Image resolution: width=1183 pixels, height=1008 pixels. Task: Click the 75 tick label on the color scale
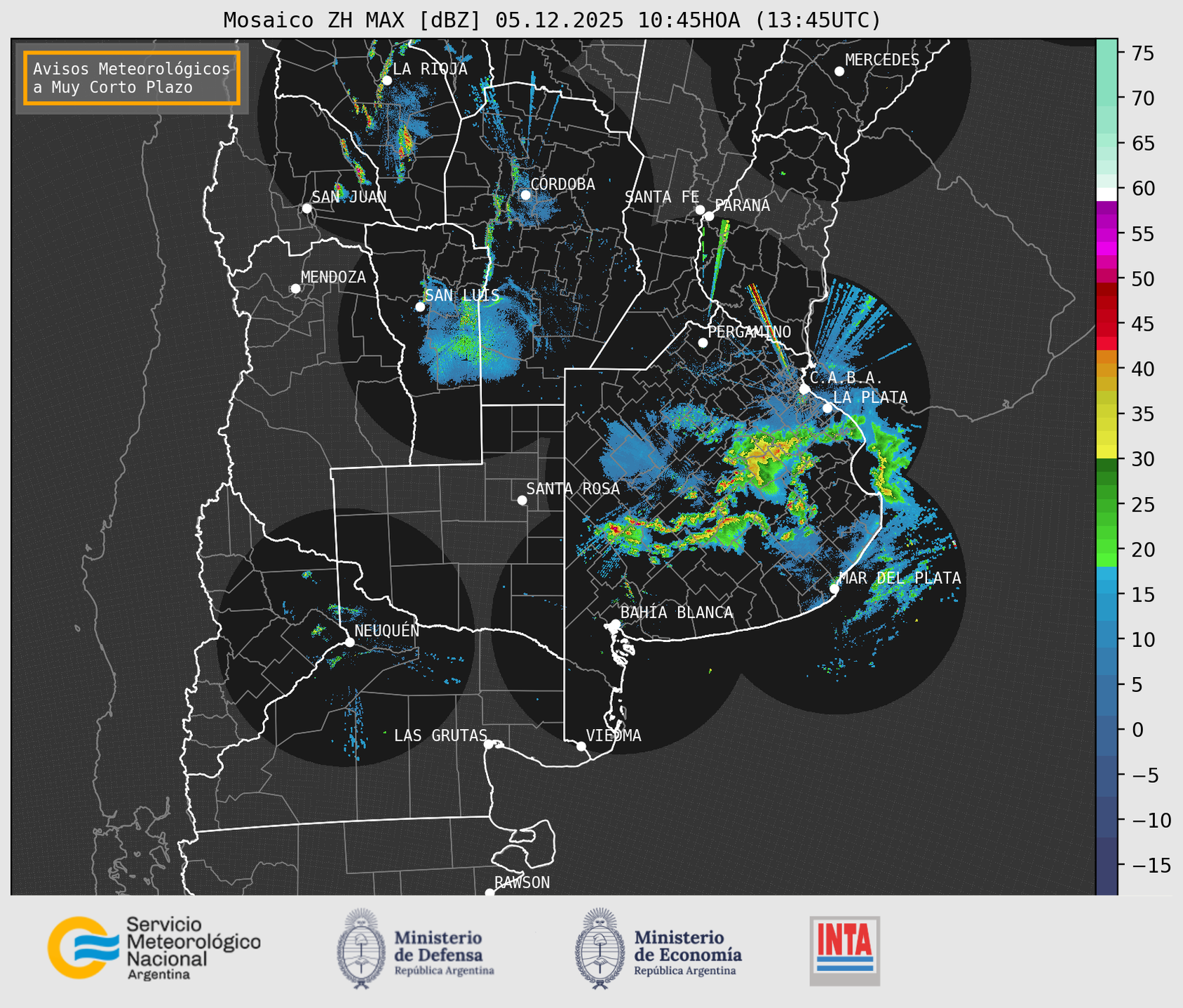[1142, 53]
